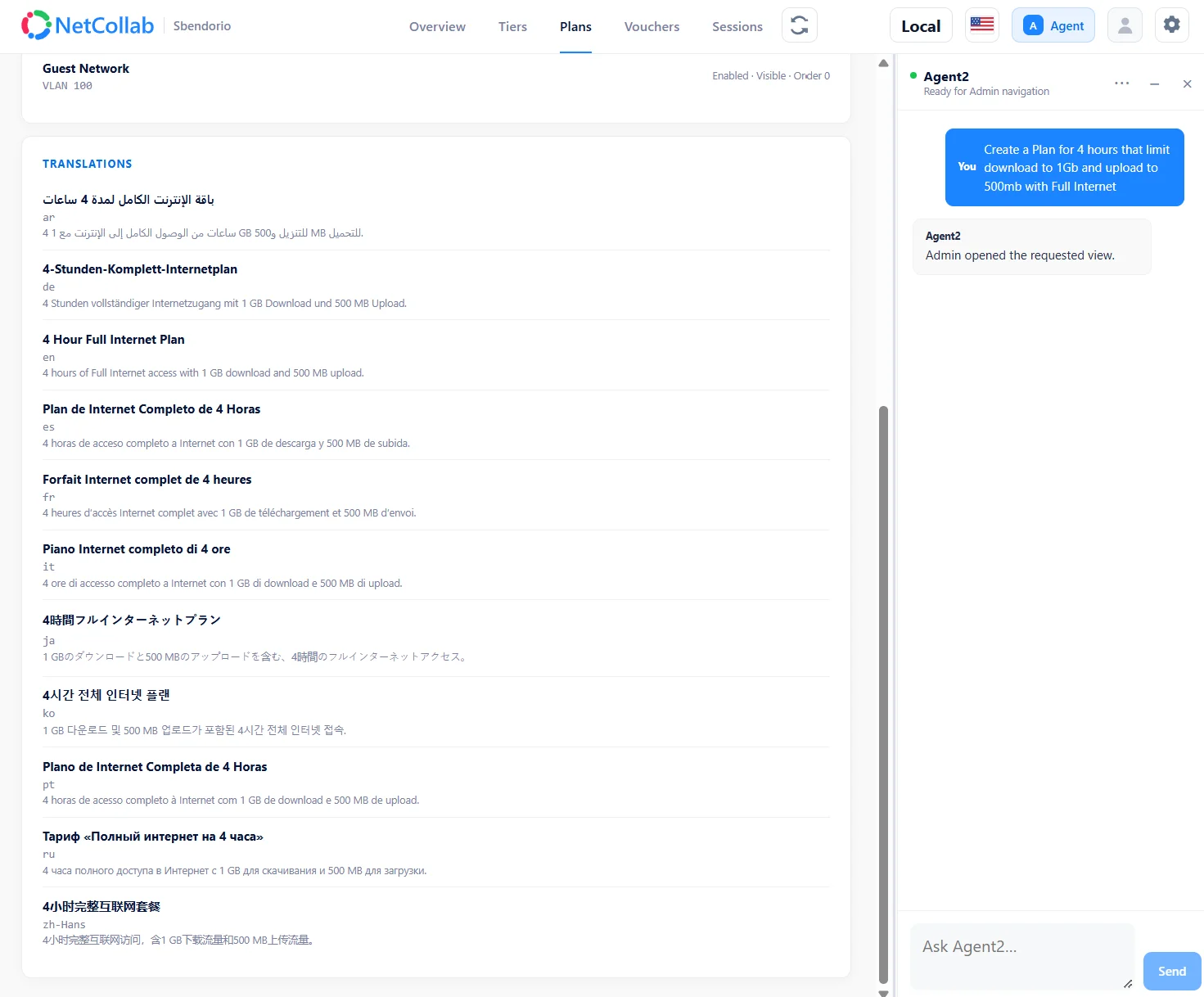Click the Ready for Admin navigation status
The image size is (1204, 997).
[x=986, y=92]
